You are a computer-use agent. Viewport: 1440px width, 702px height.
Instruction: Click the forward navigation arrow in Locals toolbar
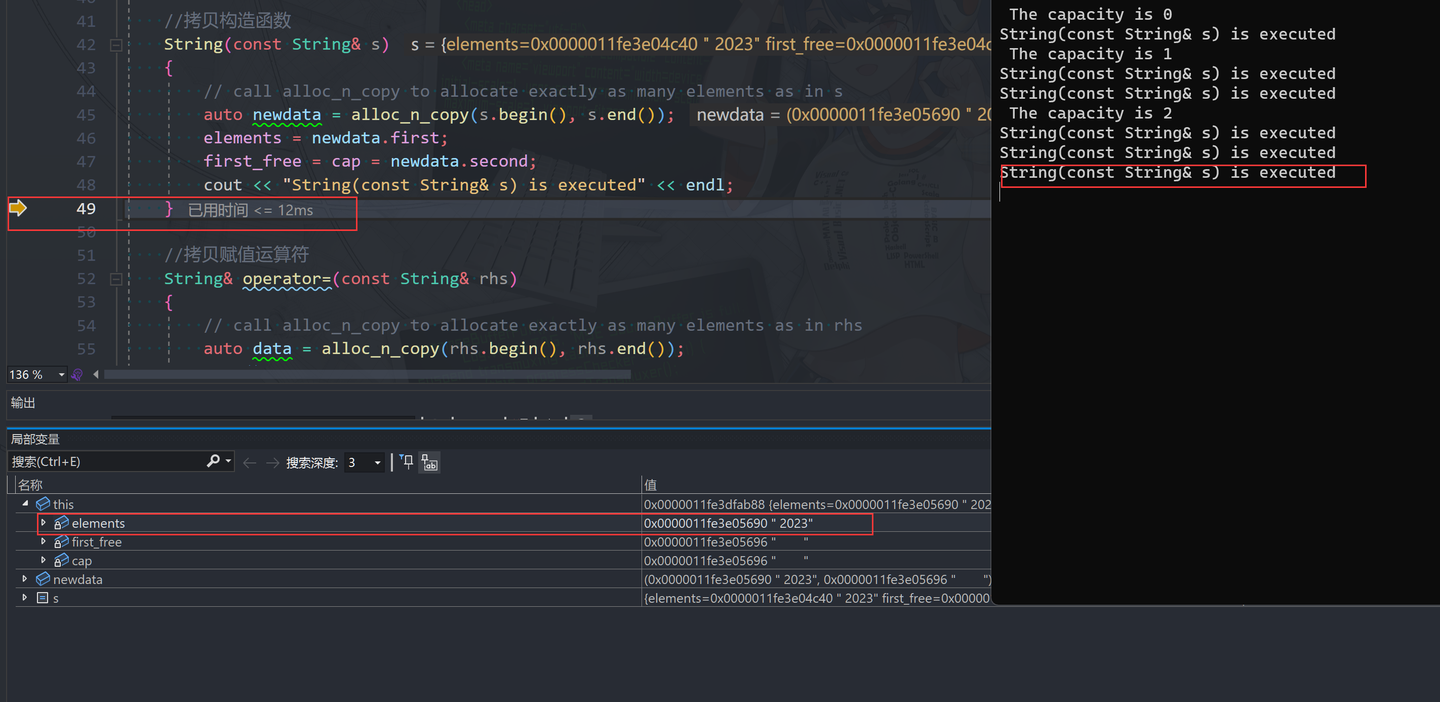272,461
